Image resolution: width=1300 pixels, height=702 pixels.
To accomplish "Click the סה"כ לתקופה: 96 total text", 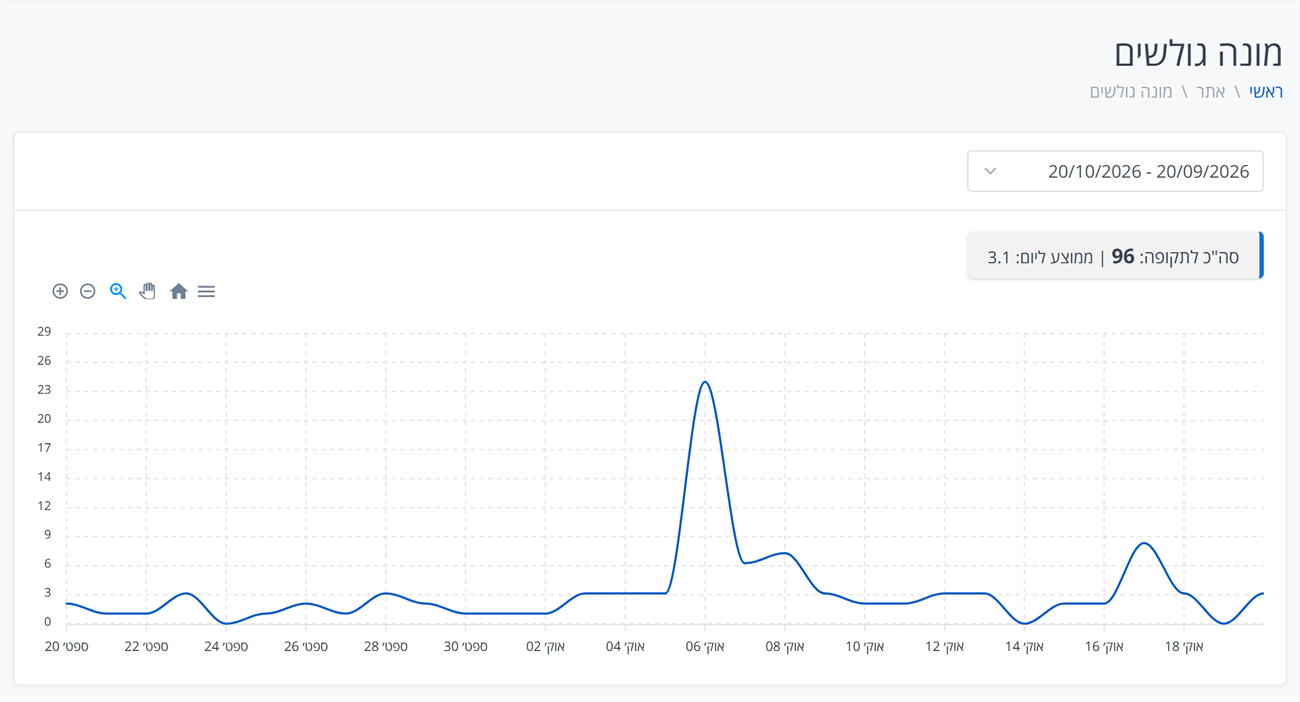I will pos(1175,257).
